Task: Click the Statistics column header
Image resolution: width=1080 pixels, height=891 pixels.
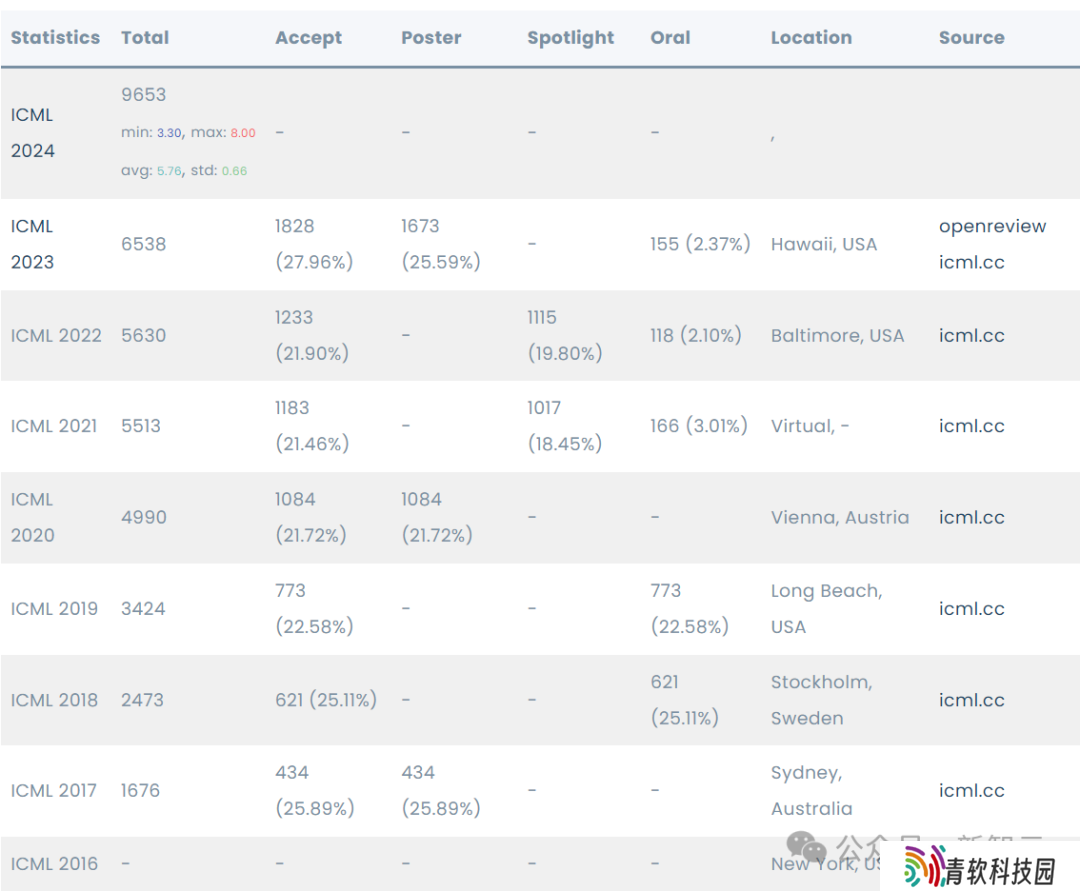Action: [x=55, y=37]
